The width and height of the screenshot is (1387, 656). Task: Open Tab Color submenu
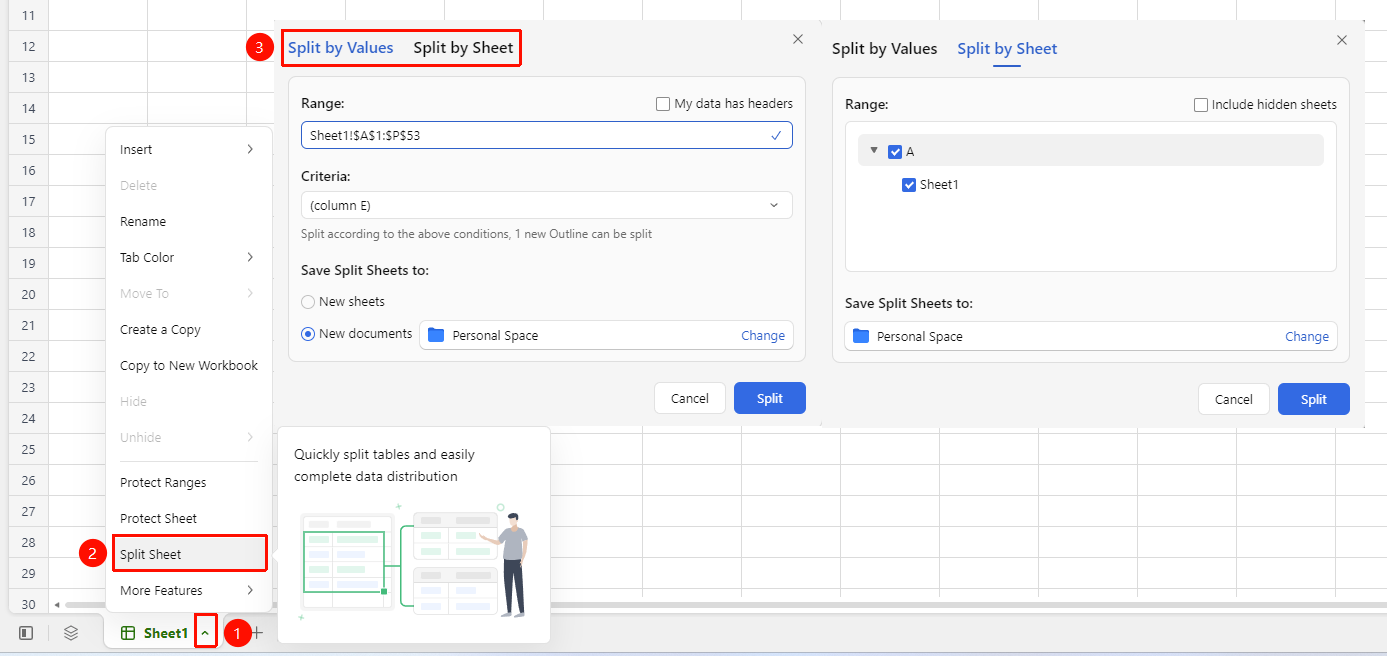coord(188,257)
